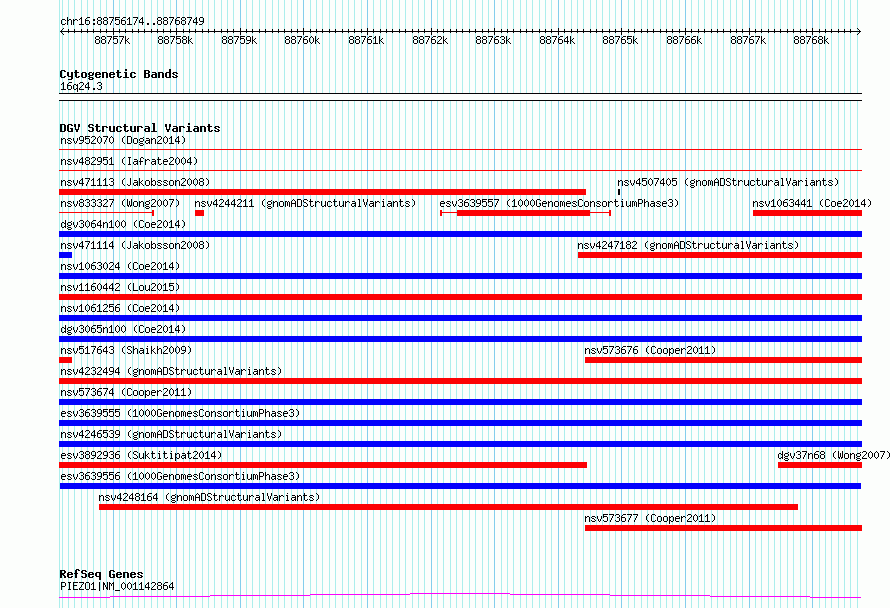Select the small blue nsv471114 bar
The width and height of the screenshot is (890, 608).
[x=65, y=255]
